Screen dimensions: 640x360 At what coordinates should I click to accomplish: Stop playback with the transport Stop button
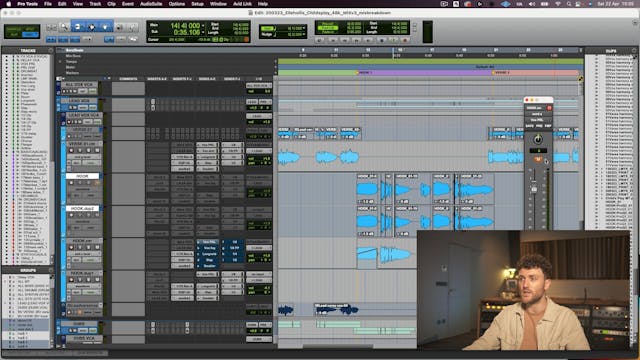tap(382, 40)
